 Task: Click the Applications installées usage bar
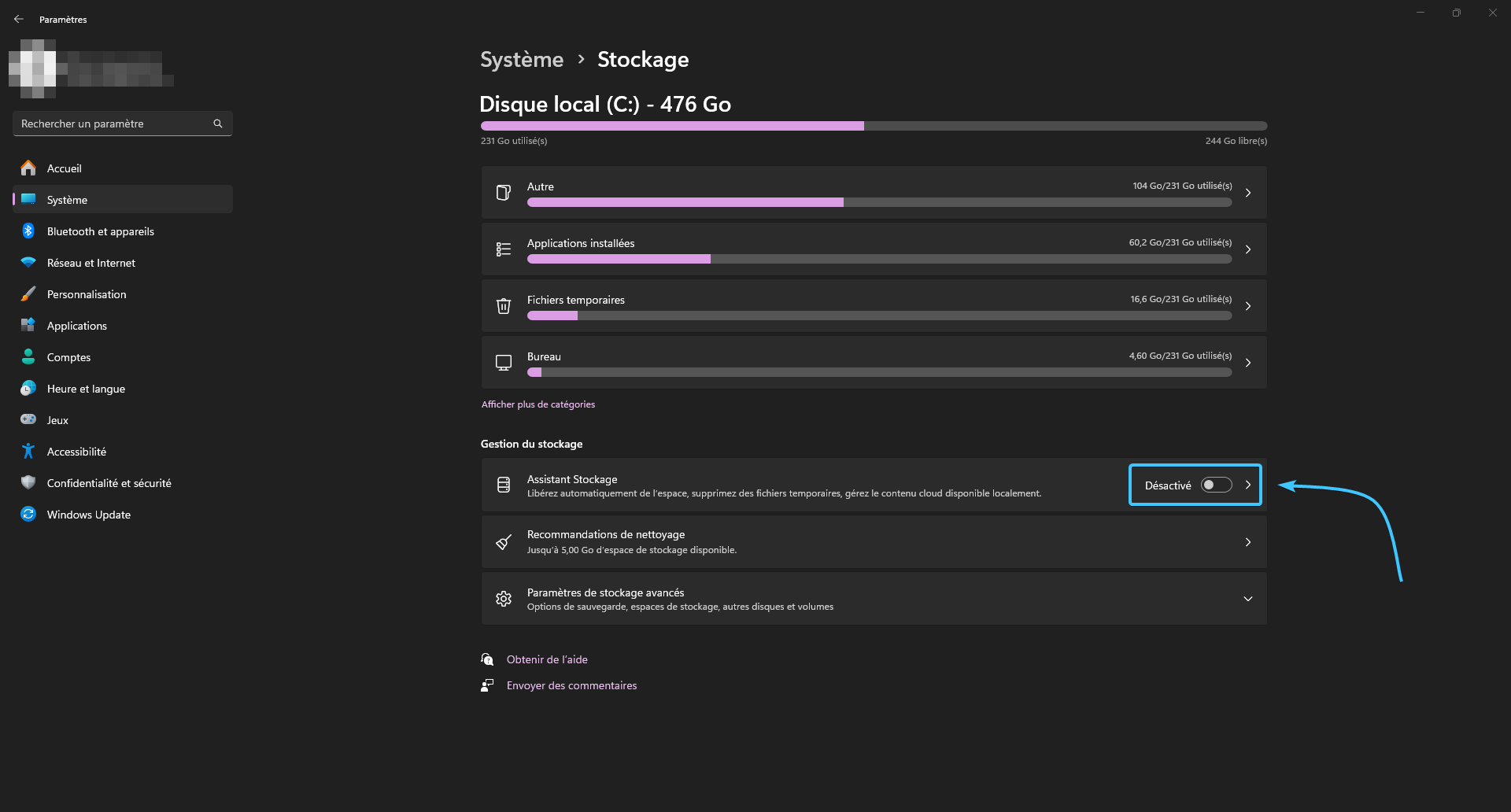click(879, 259)
